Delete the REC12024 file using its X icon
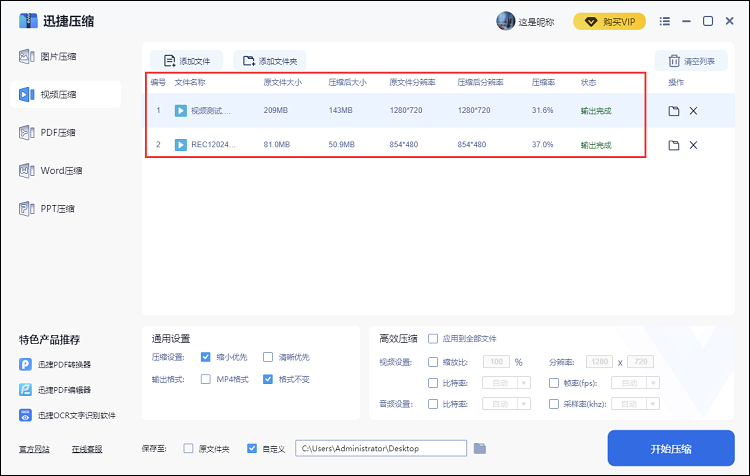 (693, 145)
